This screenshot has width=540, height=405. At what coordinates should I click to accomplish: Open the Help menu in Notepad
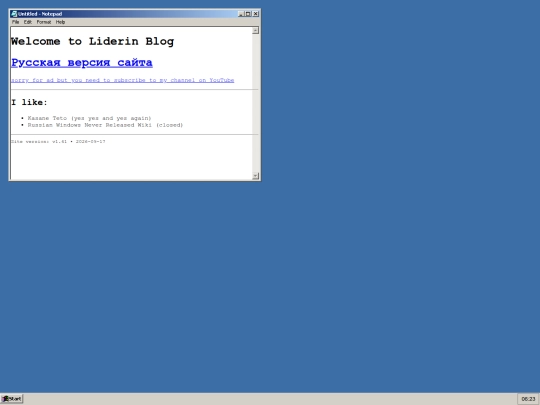tap(60, 22)
